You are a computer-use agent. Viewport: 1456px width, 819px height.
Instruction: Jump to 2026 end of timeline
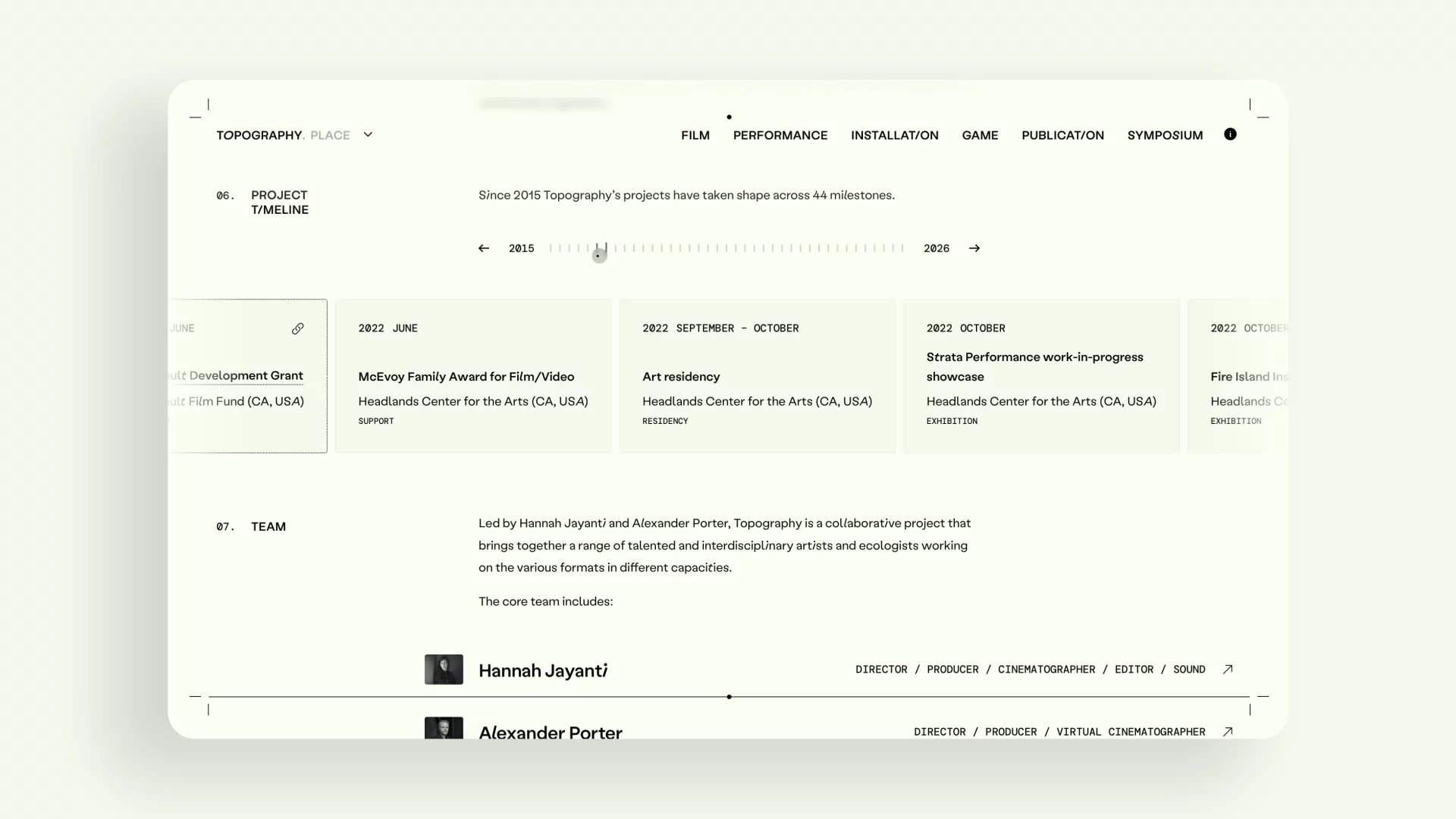coord(937,249)
